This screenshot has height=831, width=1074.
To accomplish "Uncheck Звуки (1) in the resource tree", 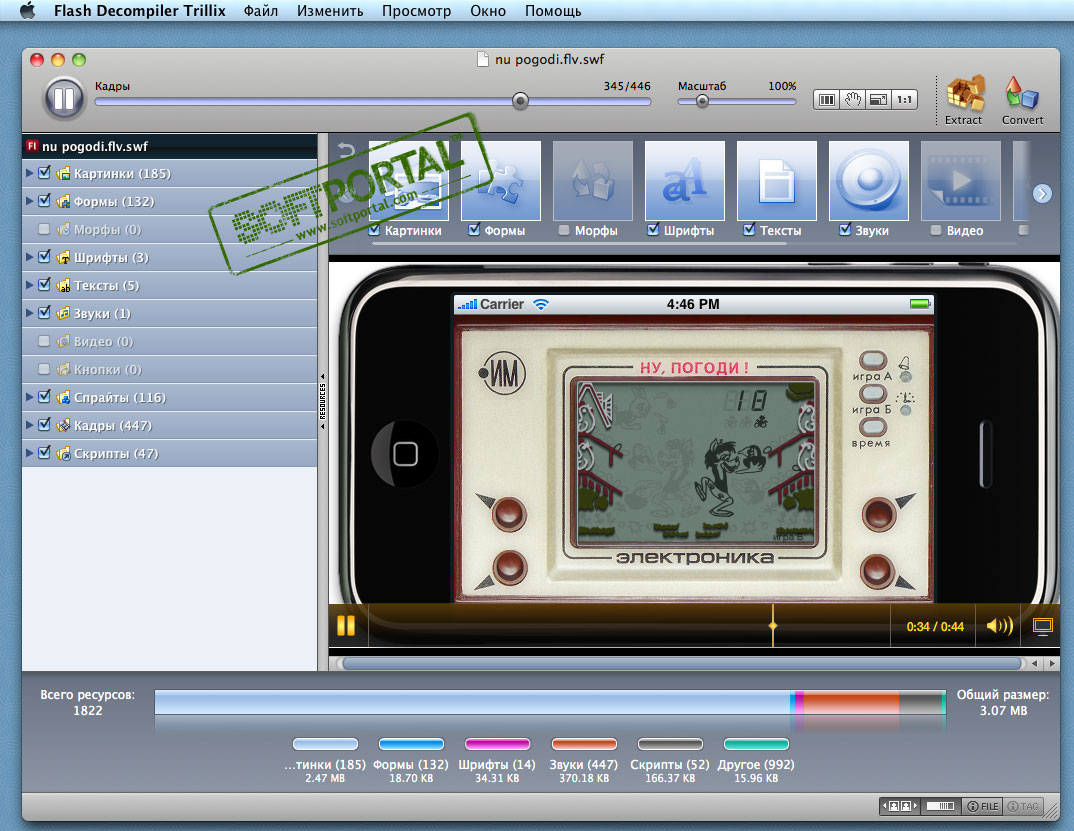I will [x=44, y=313].
